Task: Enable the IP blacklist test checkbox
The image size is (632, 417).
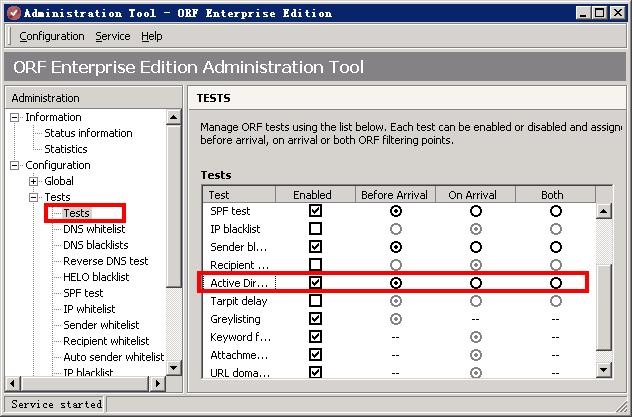Action: (316, 229)
